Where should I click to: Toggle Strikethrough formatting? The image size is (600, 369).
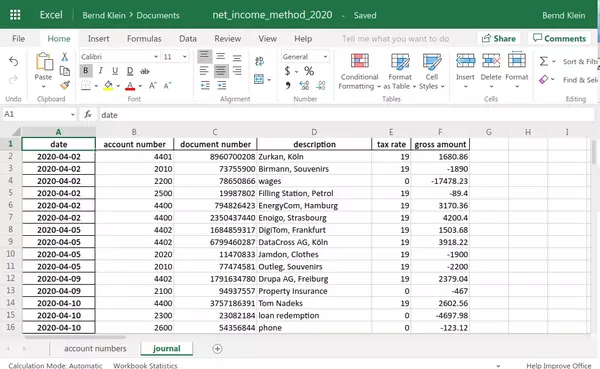tap(145, 71)
